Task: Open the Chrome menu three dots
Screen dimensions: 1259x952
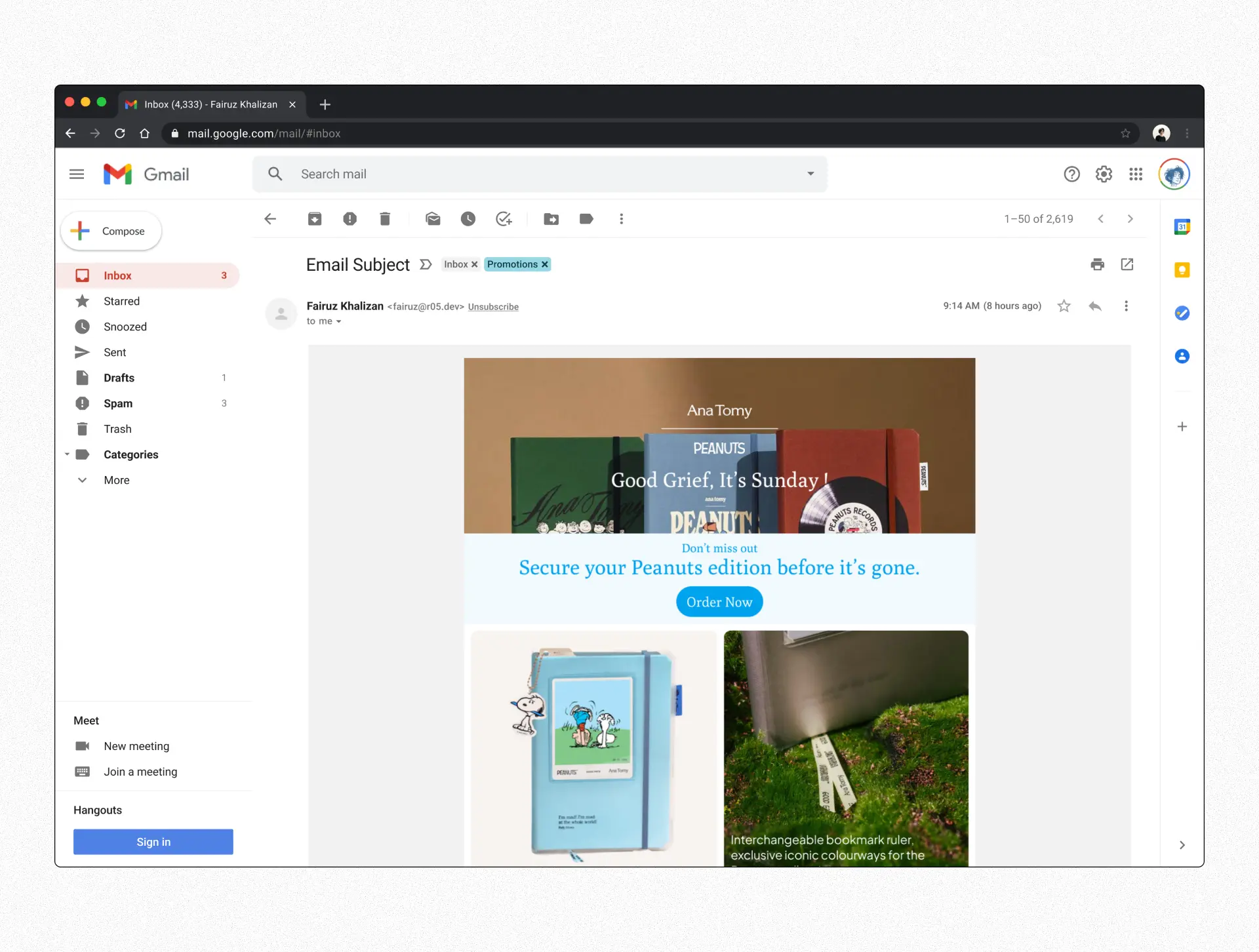Action: point(1187,134)
